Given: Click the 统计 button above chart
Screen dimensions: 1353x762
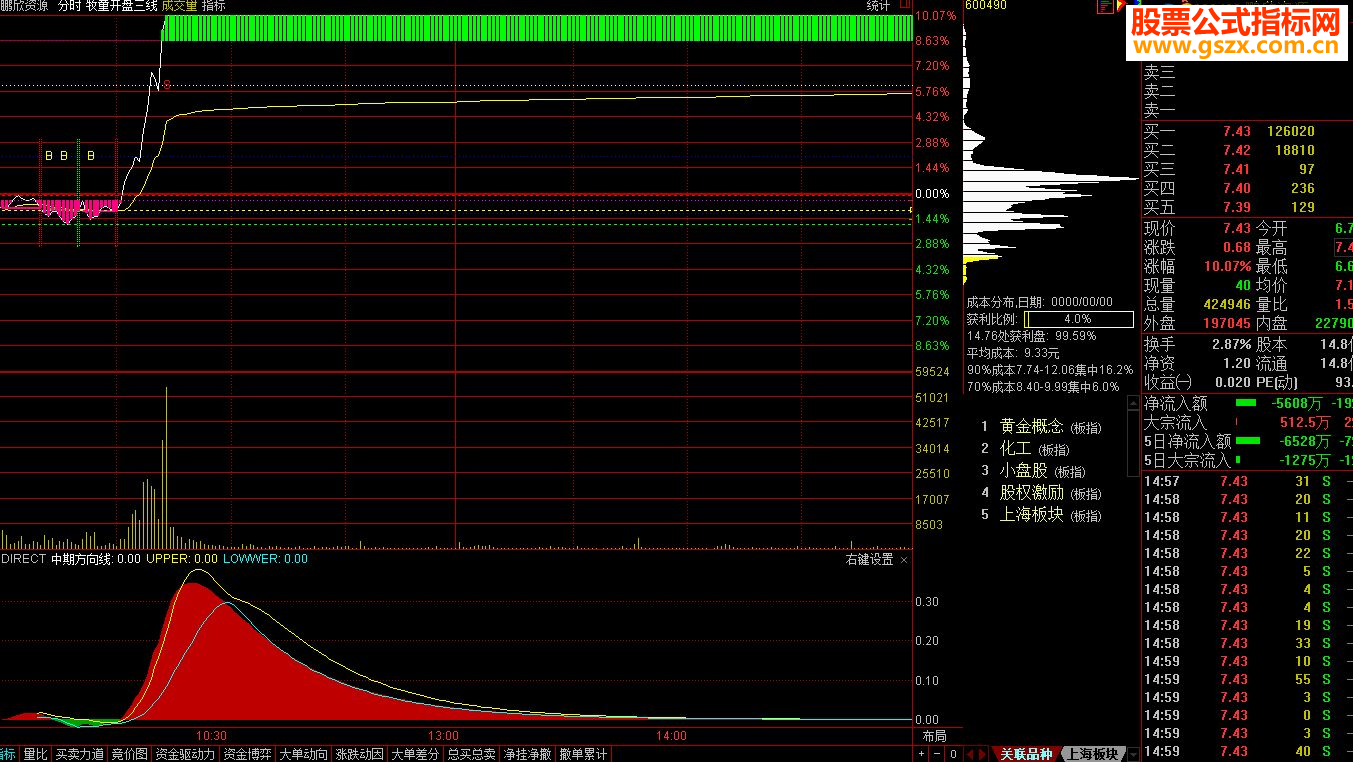Looking at the screenshot, I should pyautogui.click(x=878, y=6).
